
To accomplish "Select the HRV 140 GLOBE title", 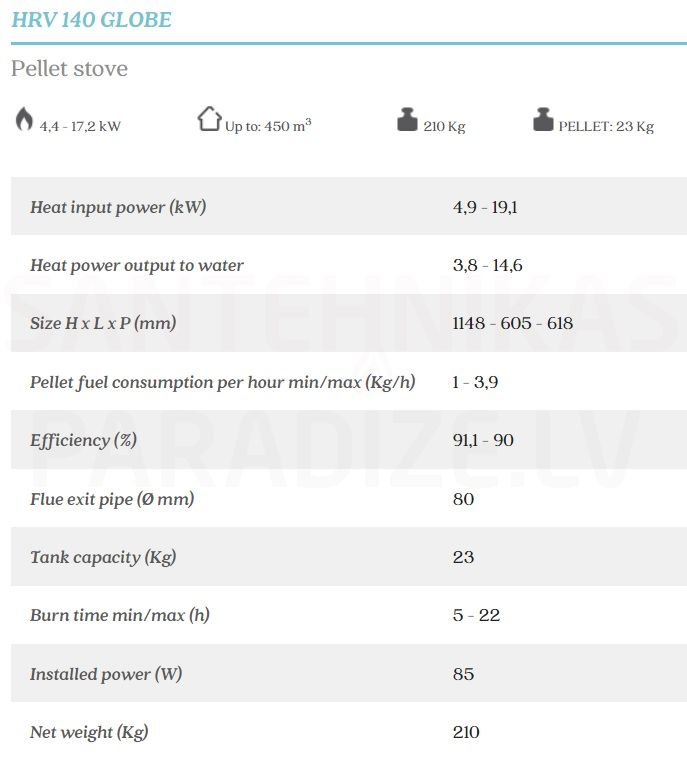I will [91, 20].
